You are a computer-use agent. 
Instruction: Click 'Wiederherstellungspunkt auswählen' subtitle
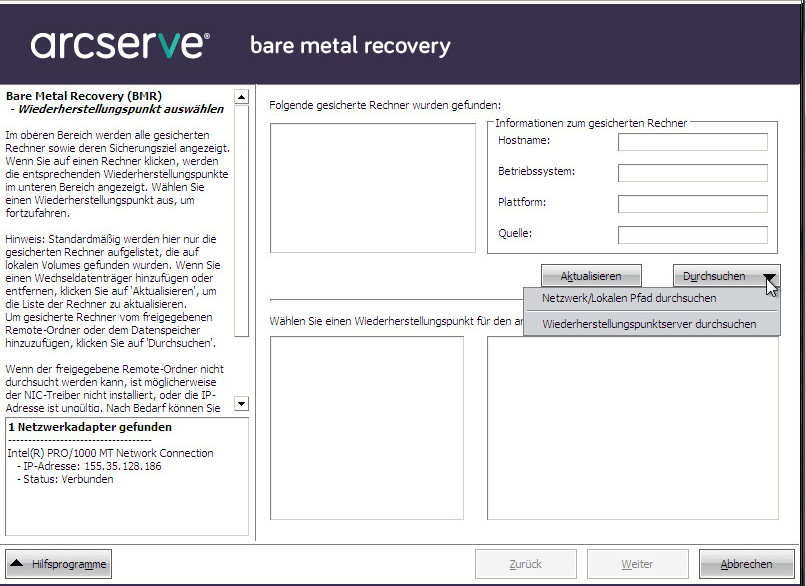pos(121,109)
